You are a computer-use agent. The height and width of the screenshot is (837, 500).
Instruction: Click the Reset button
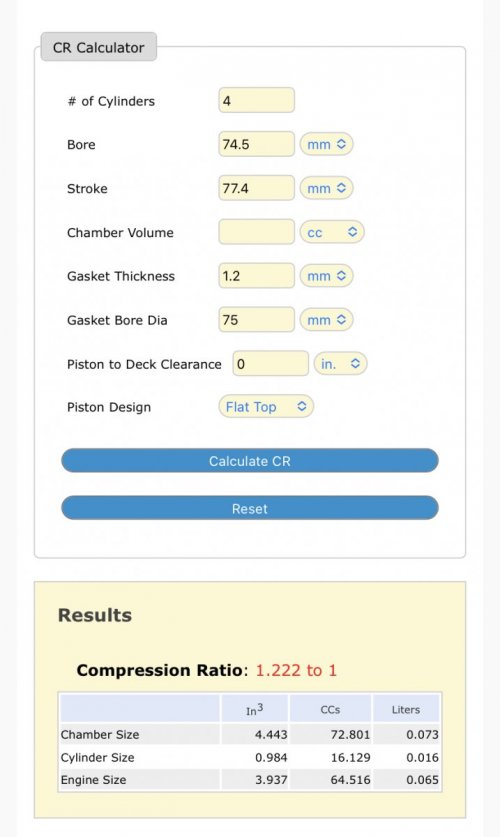[250, 508]
